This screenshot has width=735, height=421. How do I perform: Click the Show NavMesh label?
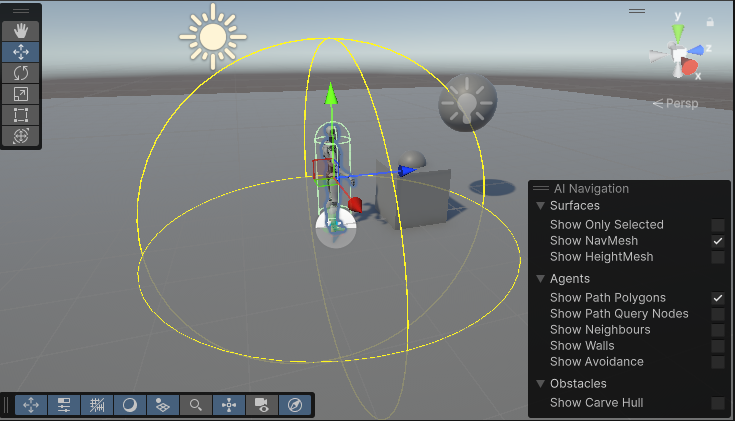tap(594, 241)
